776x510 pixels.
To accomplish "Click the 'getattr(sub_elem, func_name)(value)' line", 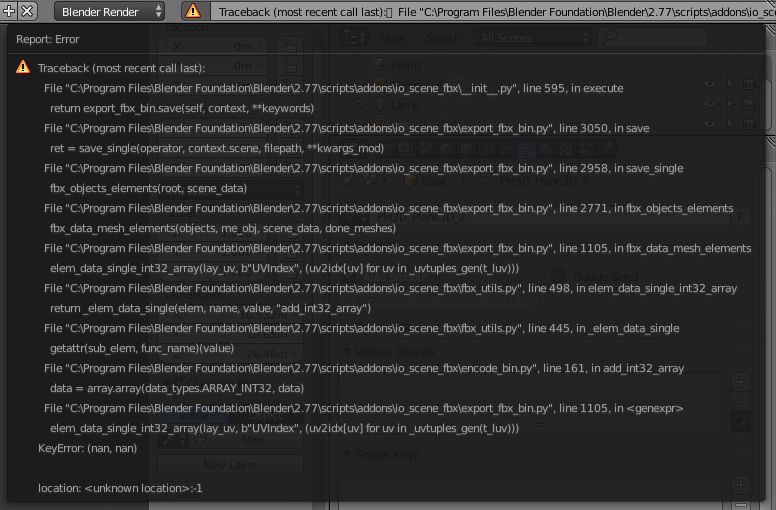I will click(x=142, y=349).
